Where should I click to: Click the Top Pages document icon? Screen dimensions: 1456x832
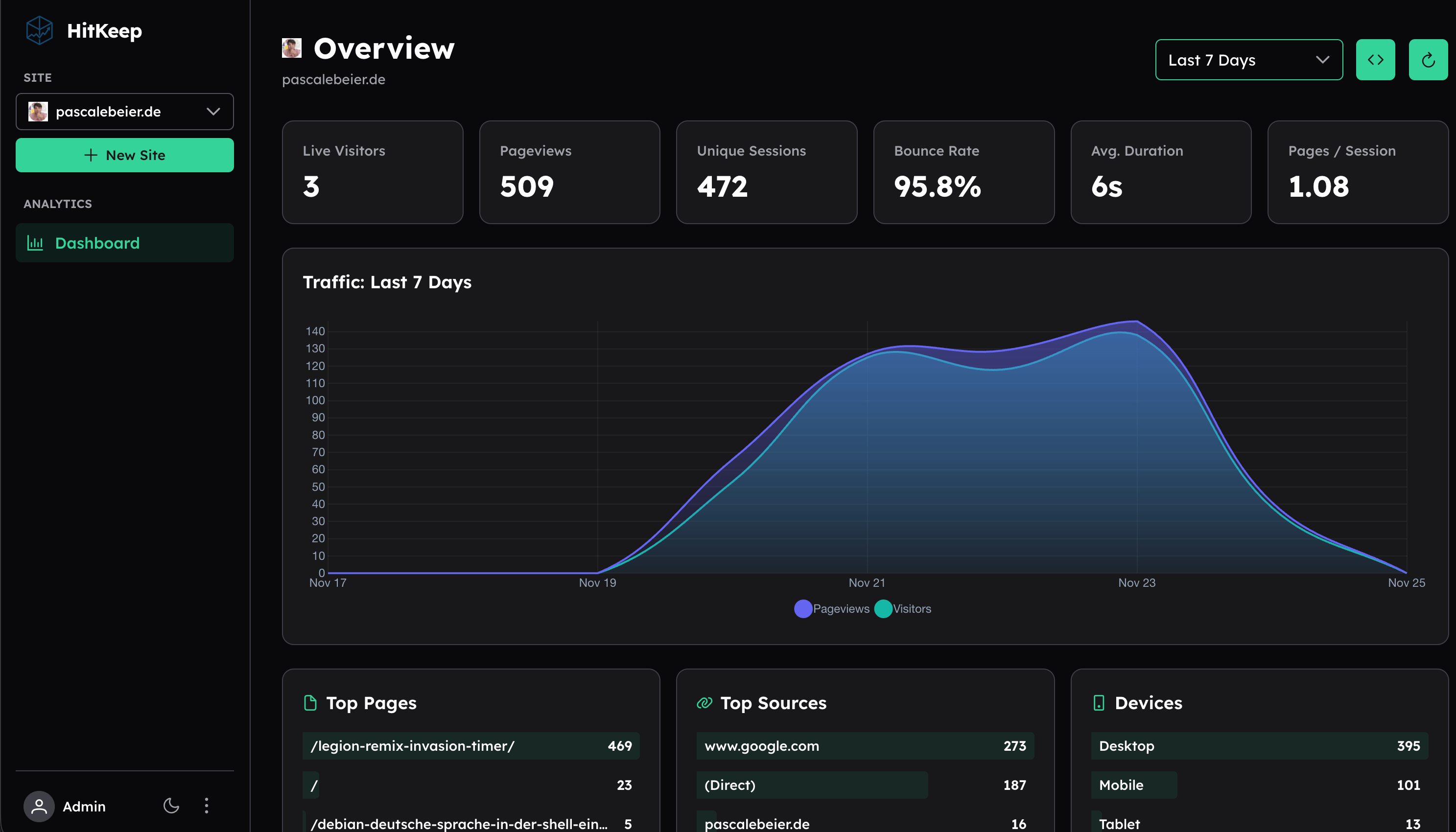click(x=310, y=702)
